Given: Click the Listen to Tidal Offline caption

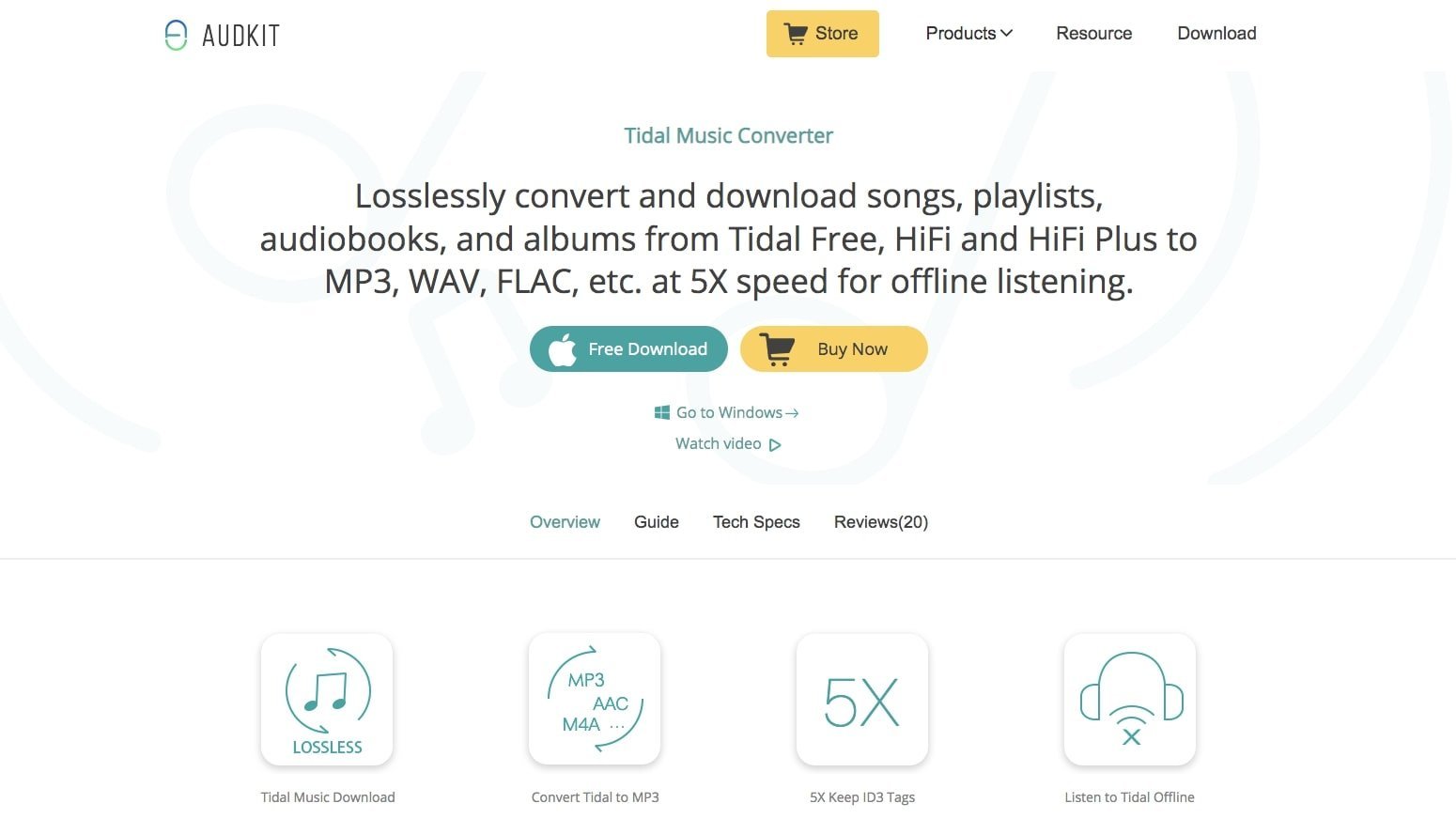Looking at the screenshot, I should coord(1130,797).
